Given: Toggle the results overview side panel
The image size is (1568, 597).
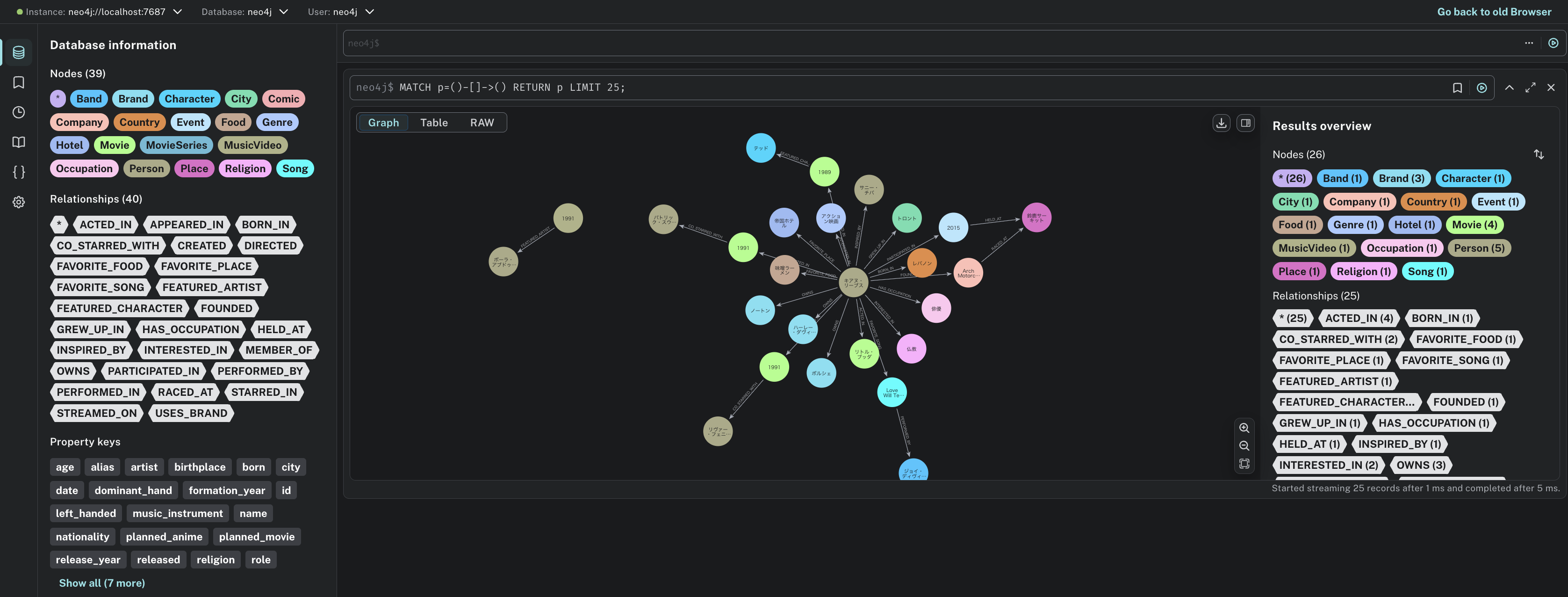Looking at the screenshot, I should [x=1245, y=123].
